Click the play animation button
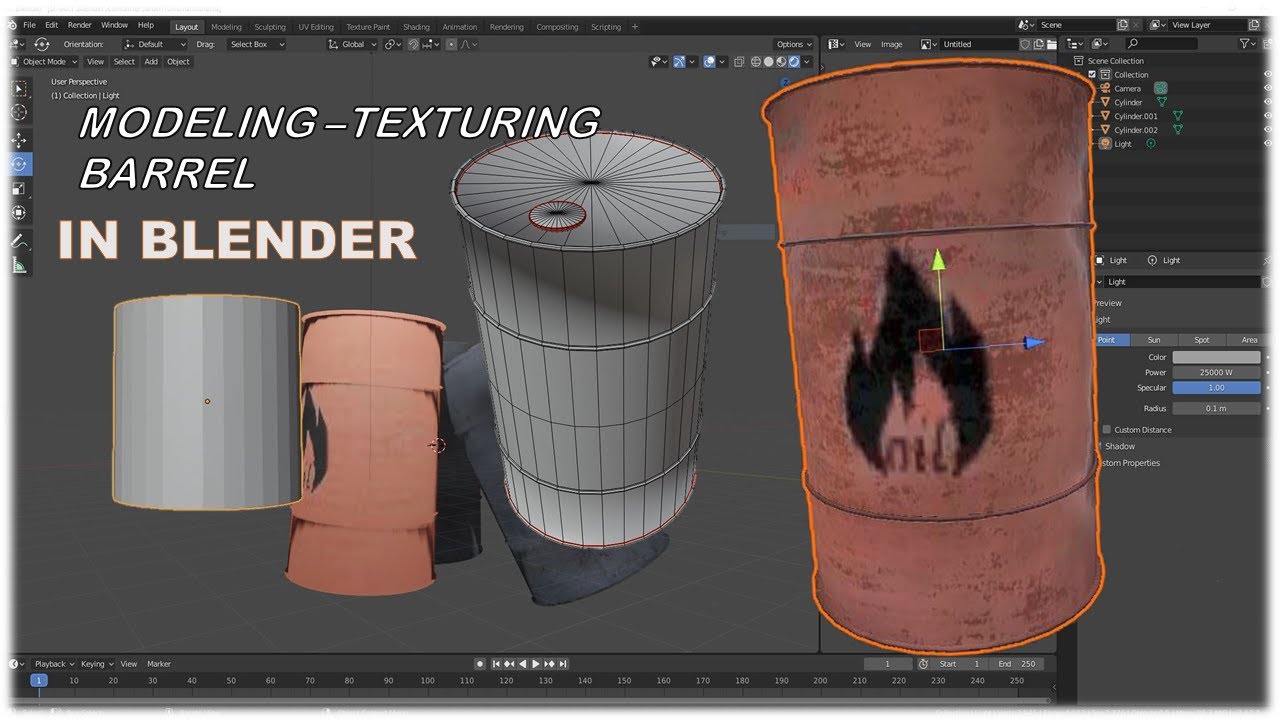This screenshot has width=1280, height=720. pyautogui.click(x=536, y=664)
